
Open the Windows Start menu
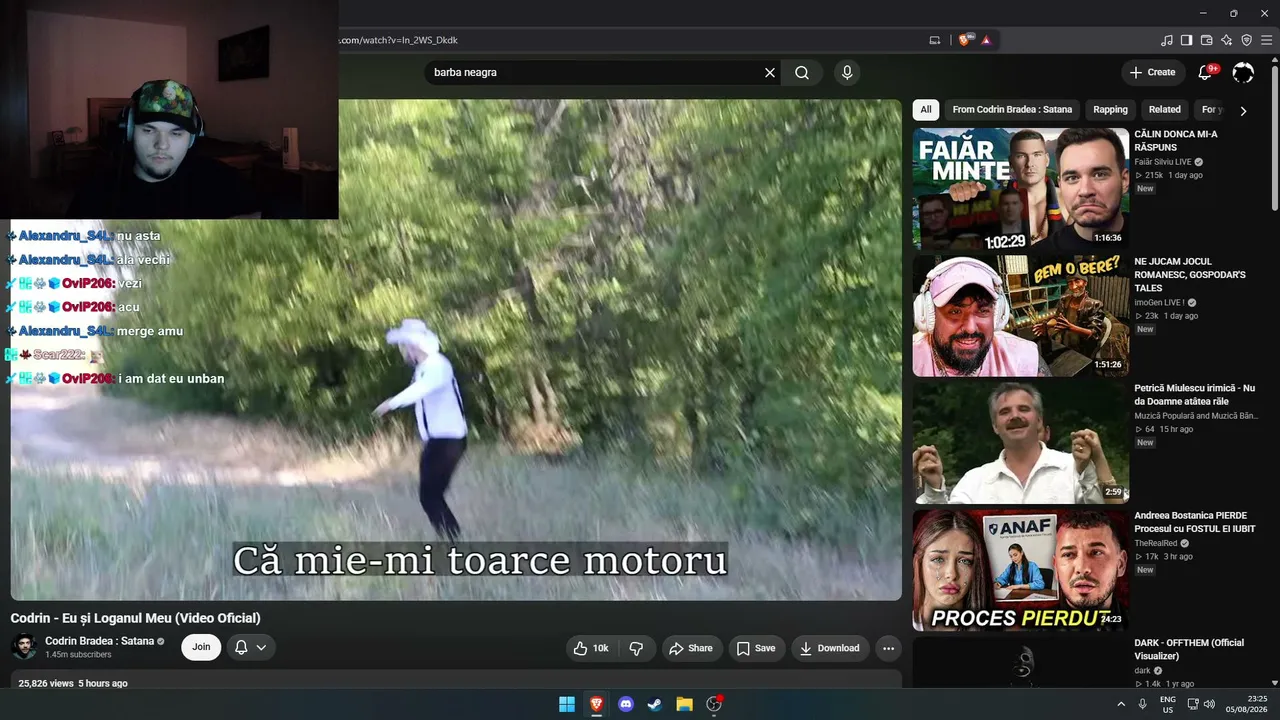click(x=567, y=704)
